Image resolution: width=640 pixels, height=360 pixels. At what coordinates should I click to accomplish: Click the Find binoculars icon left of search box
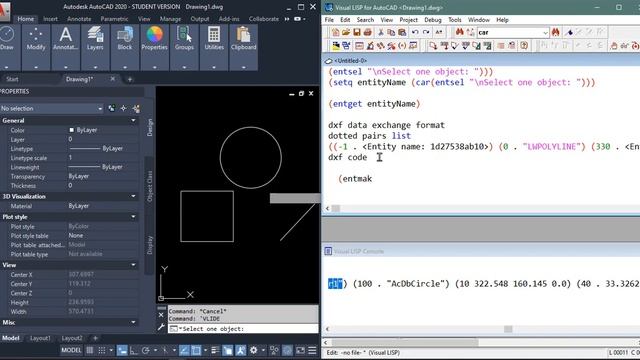pyautogui.click(x=460, y=32)
